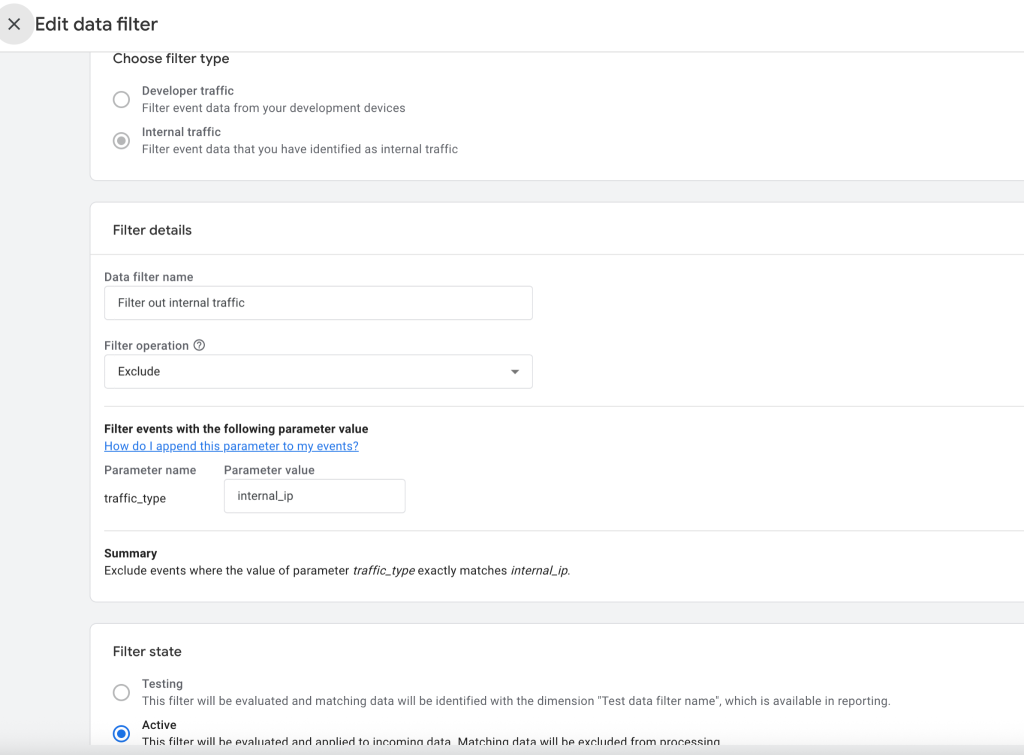
Task: Click the help icon beside Filter operation
Action: (199, 345)
